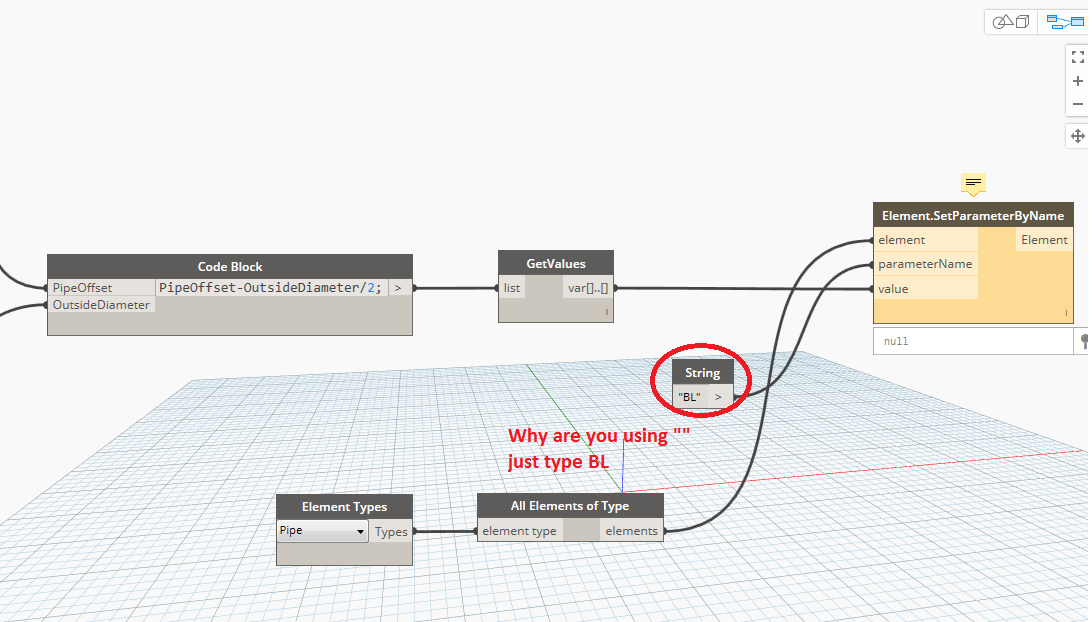This screenshot has width=1092, height=622.
Task: Zoom out with the minus icon
Action: coord(1077,104)
